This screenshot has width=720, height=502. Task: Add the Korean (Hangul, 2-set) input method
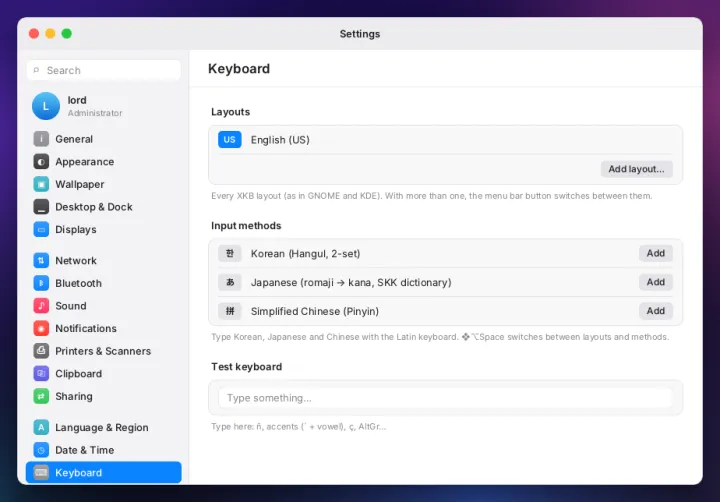pyautogui.click(x=656, y=253)
